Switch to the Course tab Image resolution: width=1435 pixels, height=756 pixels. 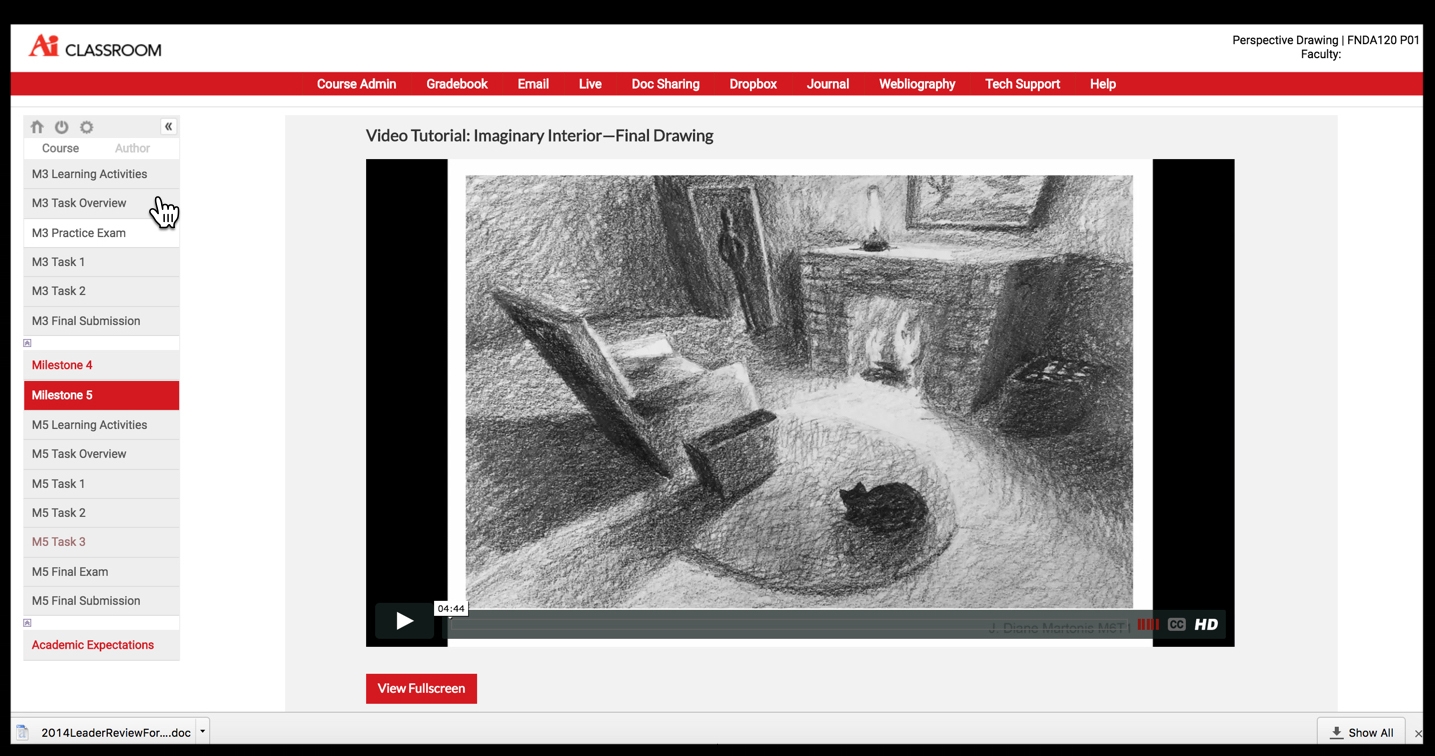point(60,148)
